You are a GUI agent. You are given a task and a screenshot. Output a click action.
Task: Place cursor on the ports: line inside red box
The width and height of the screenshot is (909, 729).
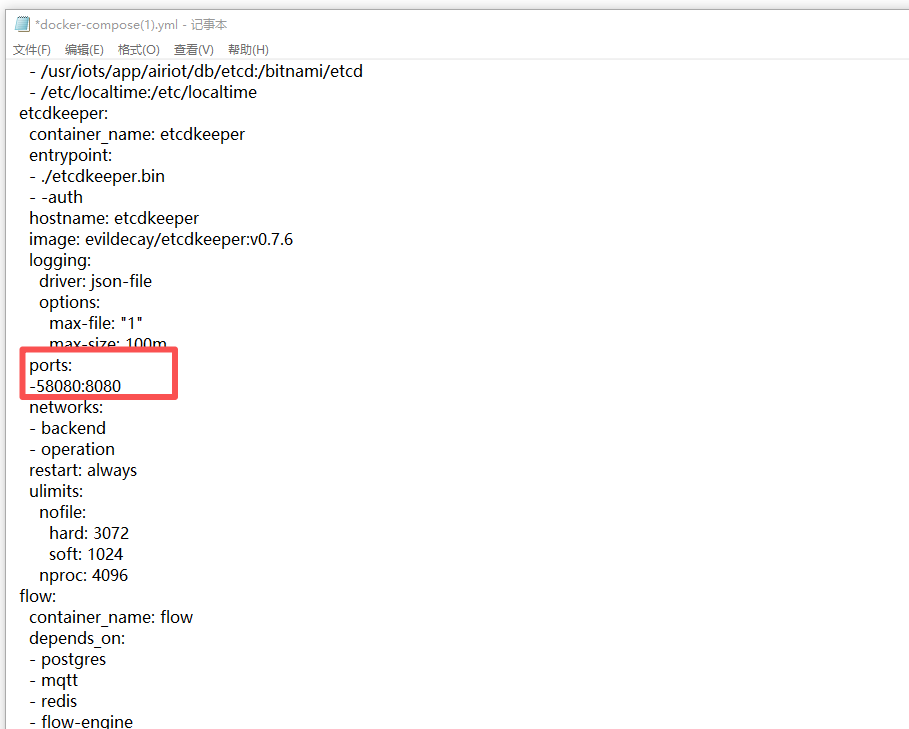(x=50, y=365)
